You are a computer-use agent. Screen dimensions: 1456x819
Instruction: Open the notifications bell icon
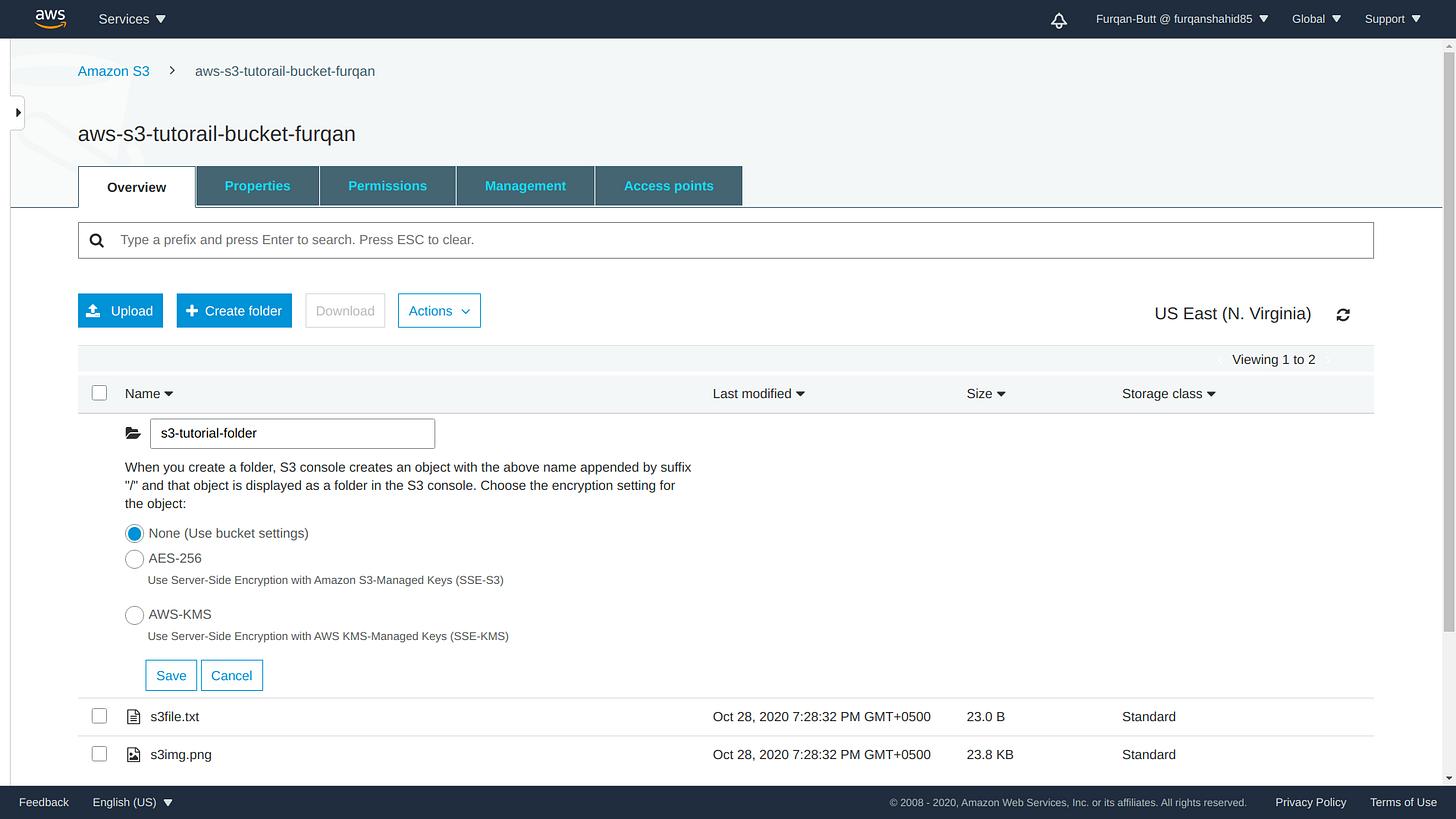[1059, 19]
